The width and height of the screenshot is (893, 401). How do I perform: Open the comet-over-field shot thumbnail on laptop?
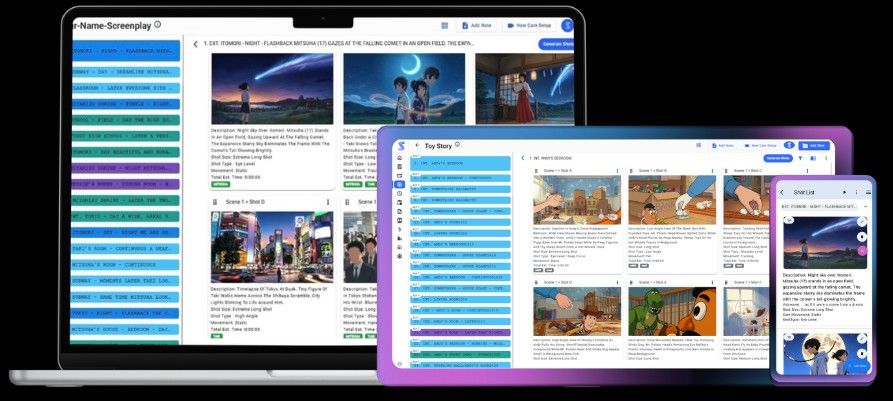click(x=272, y=89)
